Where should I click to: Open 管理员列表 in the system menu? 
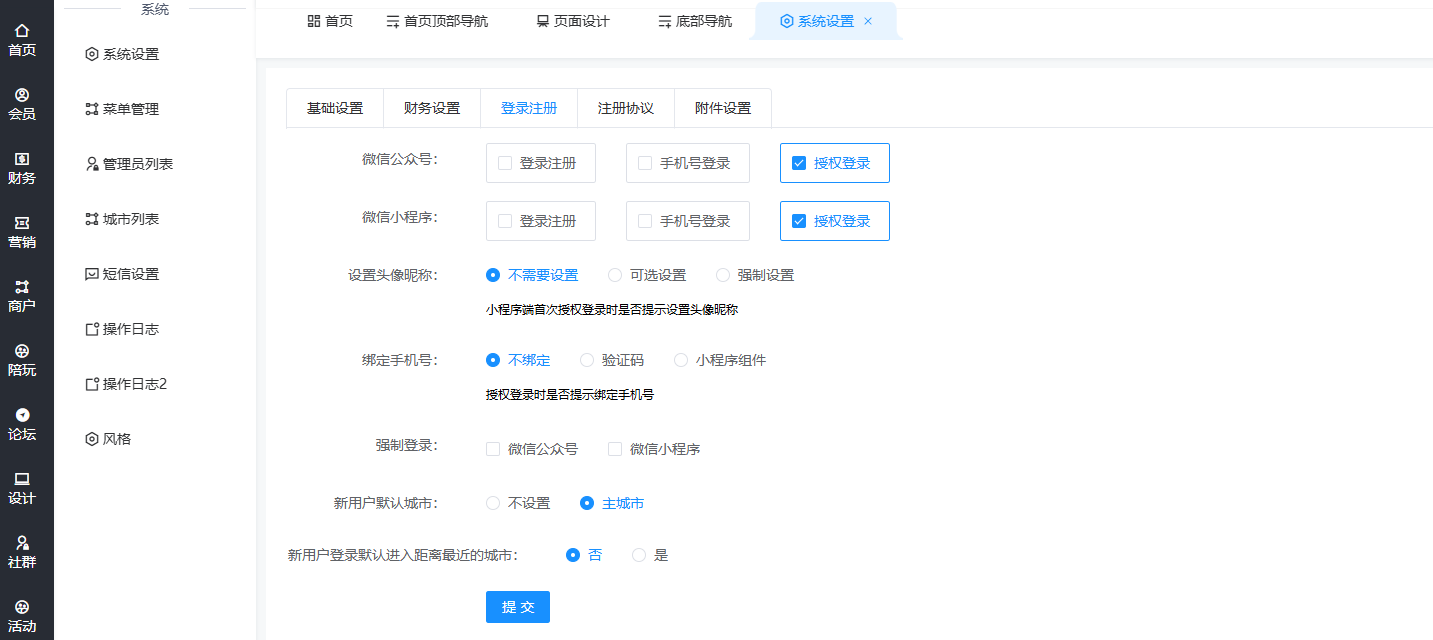pos(137,164)
